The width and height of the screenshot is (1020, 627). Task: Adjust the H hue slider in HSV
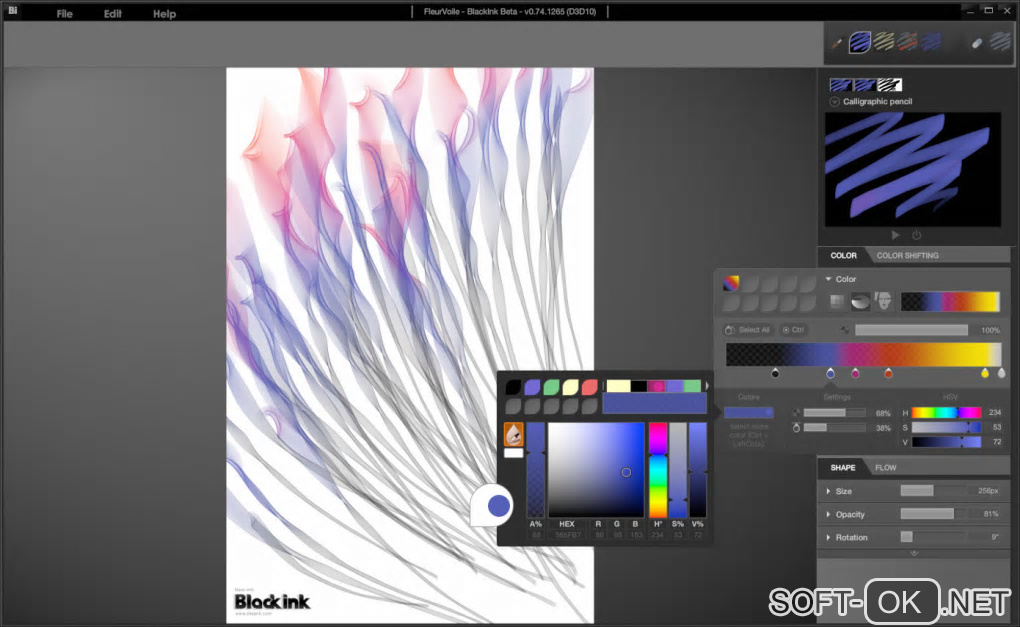tap(946, 412)
